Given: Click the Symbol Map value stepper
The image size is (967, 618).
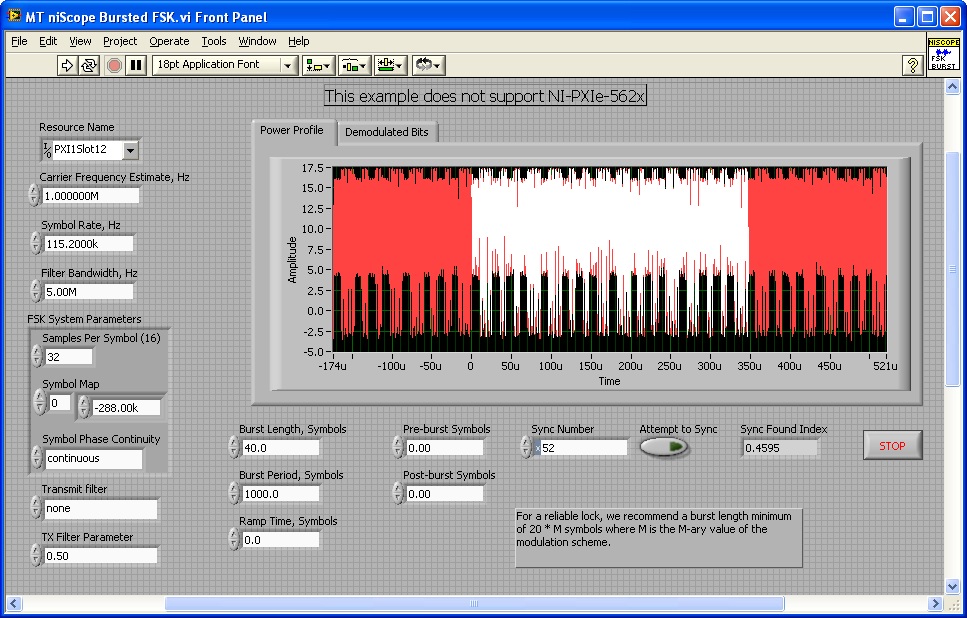Looking at the screenshot, I should [x=84, y=407].
